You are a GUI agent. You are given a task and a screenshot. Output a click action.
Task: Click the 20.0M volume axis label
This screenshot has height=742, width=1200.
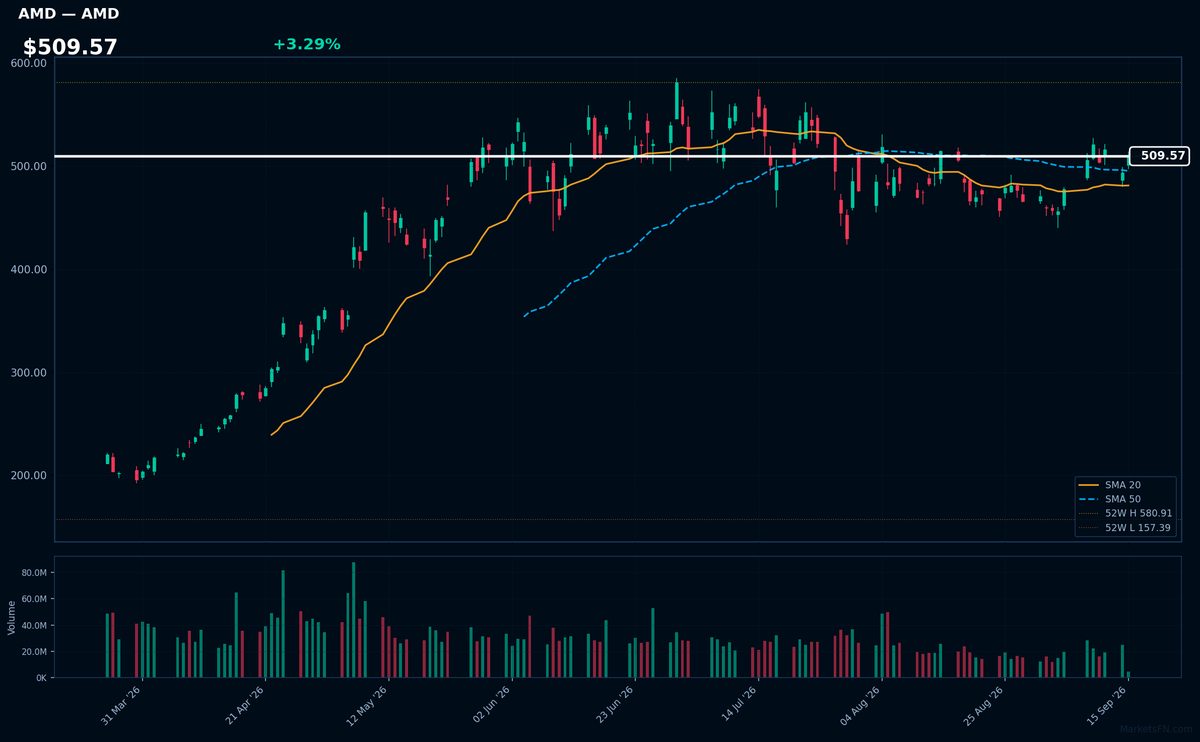click(x=34, y=652)
